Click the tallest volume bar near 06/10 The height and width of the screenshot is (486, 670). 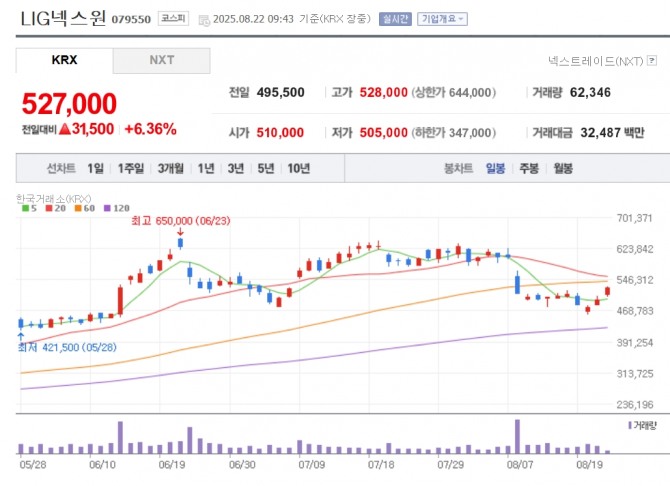click(120, 437)
